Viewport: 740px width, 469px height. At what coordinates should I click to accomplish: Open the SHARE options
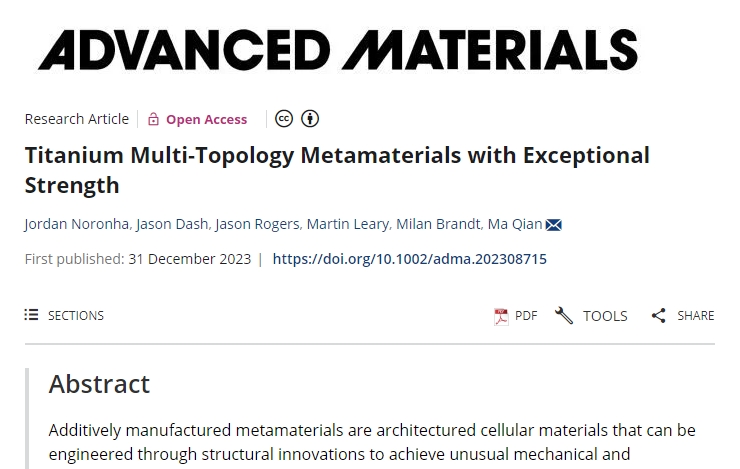click(x=683, y=316)
